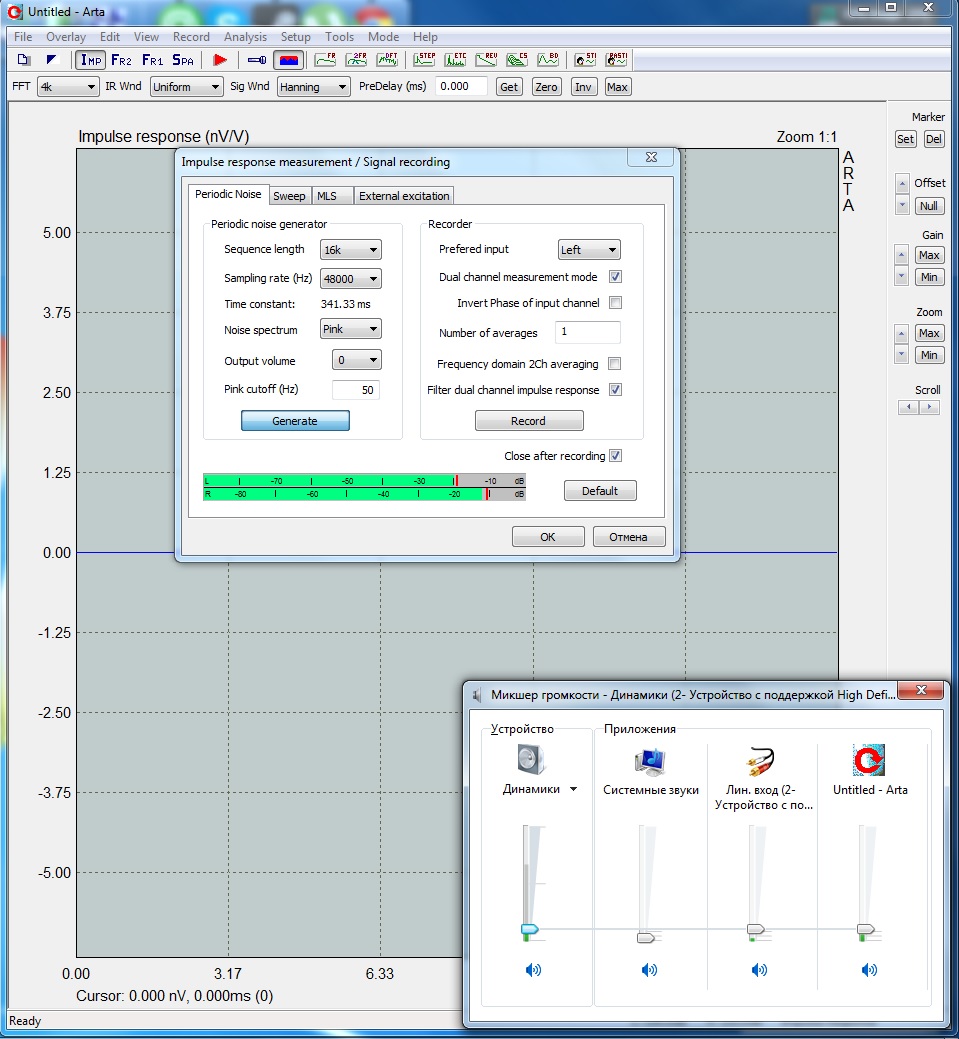This screenshot has height=1039, width=959.
Task: Open the Setup menu
Action: 295,37
